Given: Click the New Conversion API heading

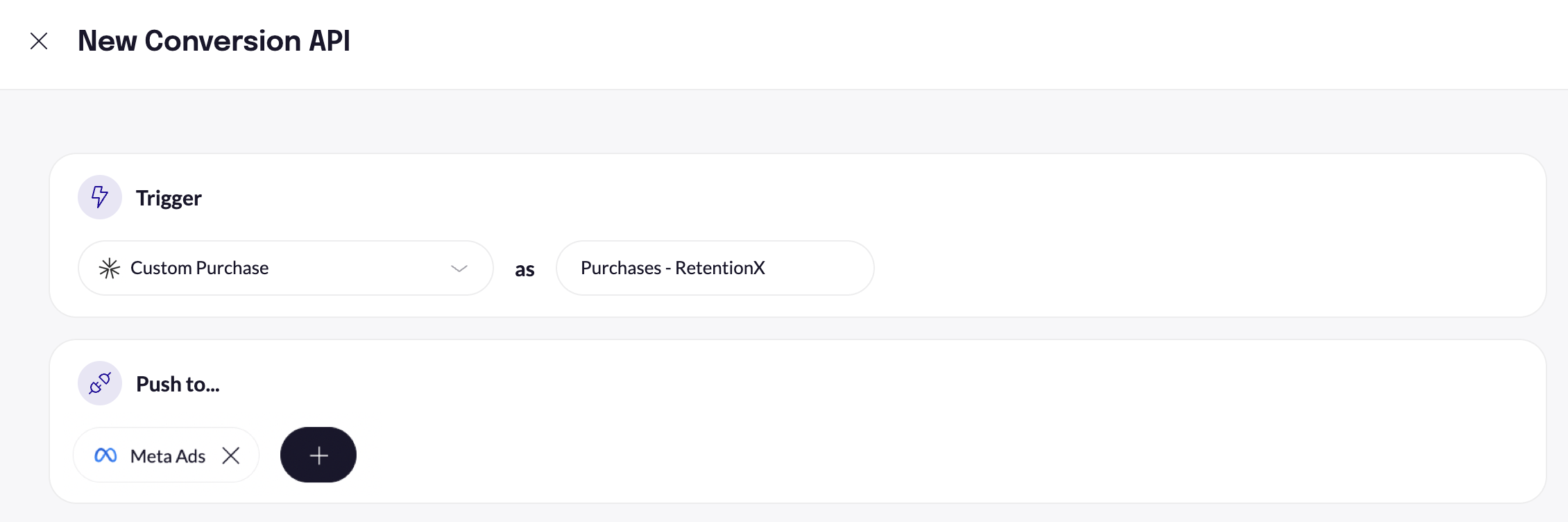Looking at the screenshot, I should (x=213, y=41).
